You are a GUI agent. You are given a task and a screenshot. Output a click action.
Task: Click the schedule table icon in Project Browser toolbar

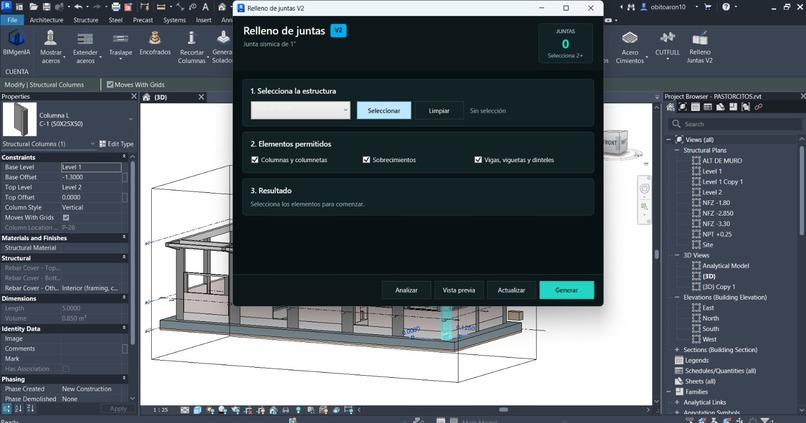tap(708, 107)
